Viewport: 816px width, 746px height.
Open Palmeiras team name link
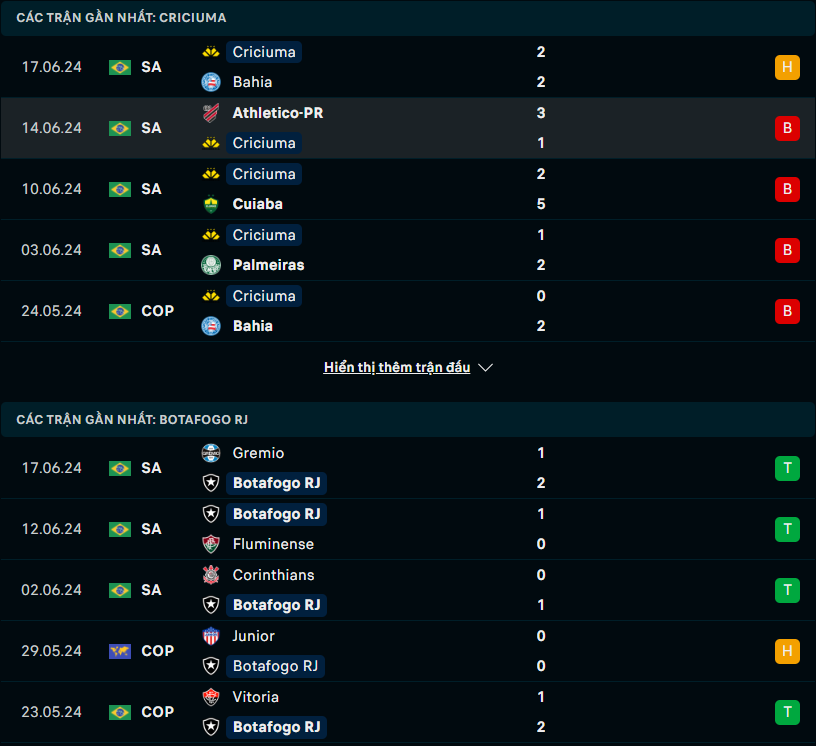tap(269, 265)
